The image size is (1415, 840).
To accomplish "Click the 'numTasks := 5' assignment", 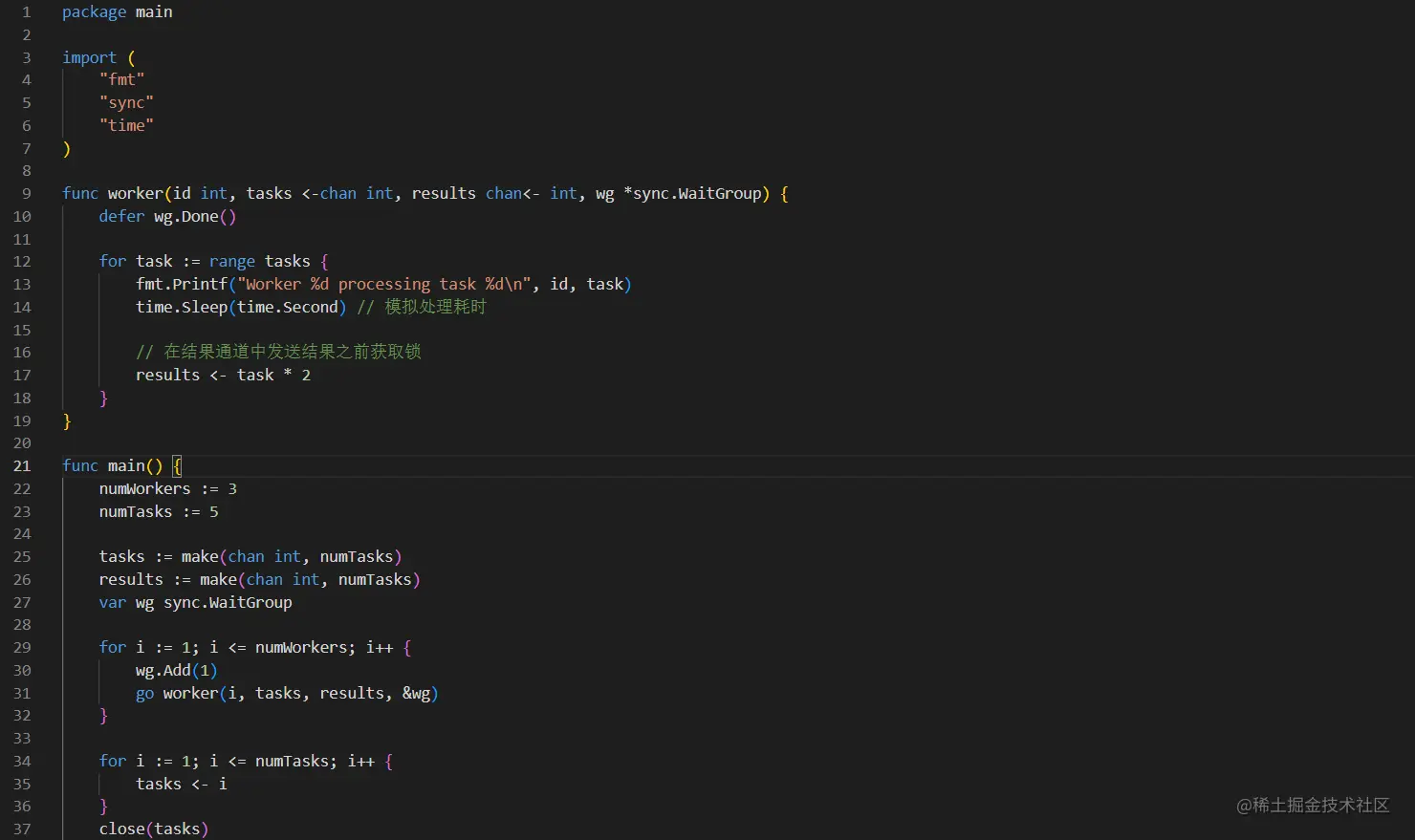I will [x=159, y=512].
